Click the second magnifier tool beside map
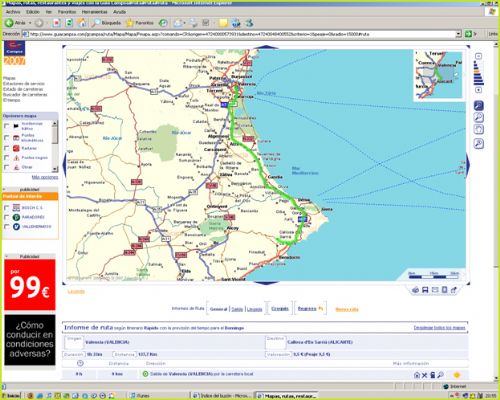The height and width of the screenshot is (400, 500). pyautogui.click(x=479, y=118)
